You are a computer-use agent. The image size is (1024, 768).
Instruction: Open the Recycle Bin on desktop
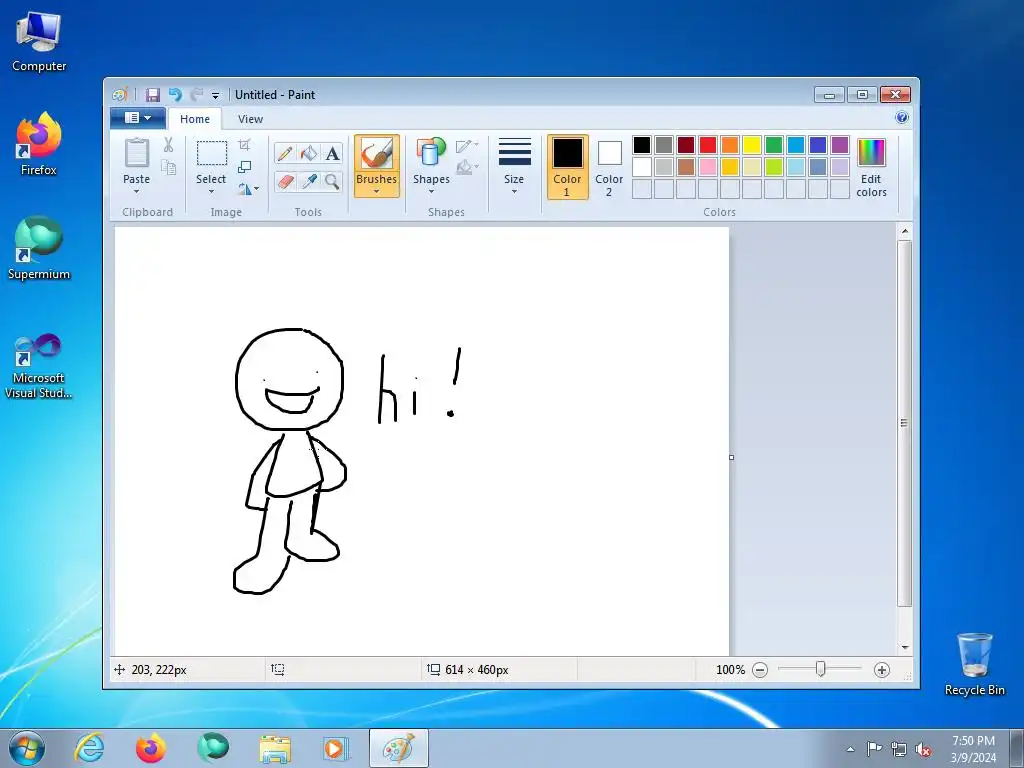point(974,664)
